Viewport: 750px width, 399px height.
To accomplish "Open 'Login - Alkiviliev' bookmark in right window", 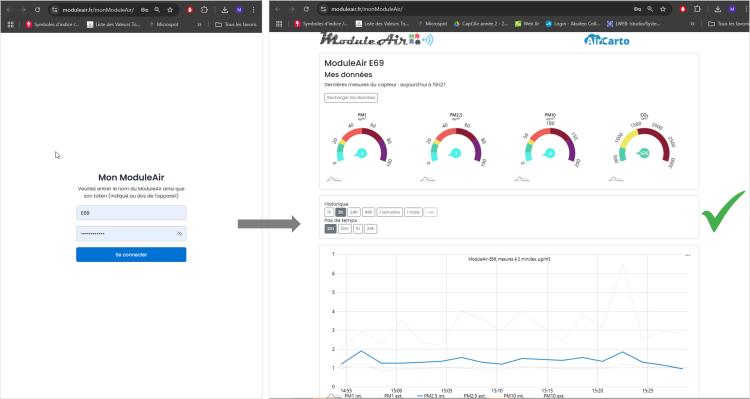I will coord(572,23).
